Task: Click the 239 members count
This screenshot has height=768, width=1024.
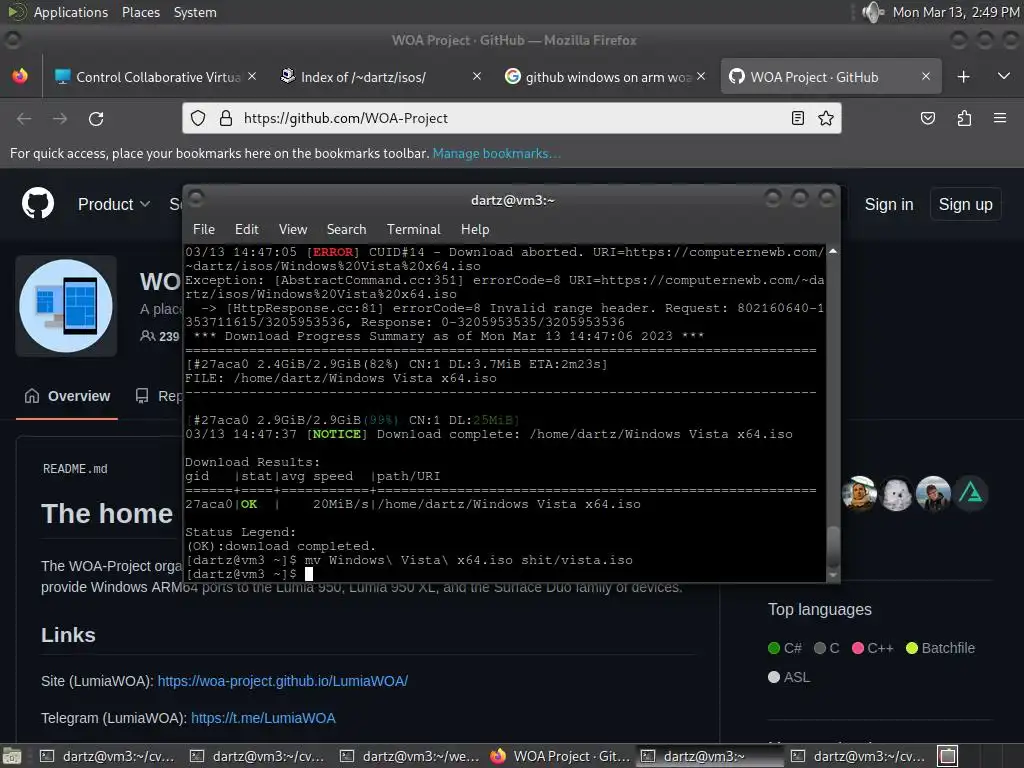Action: (160, 336)
